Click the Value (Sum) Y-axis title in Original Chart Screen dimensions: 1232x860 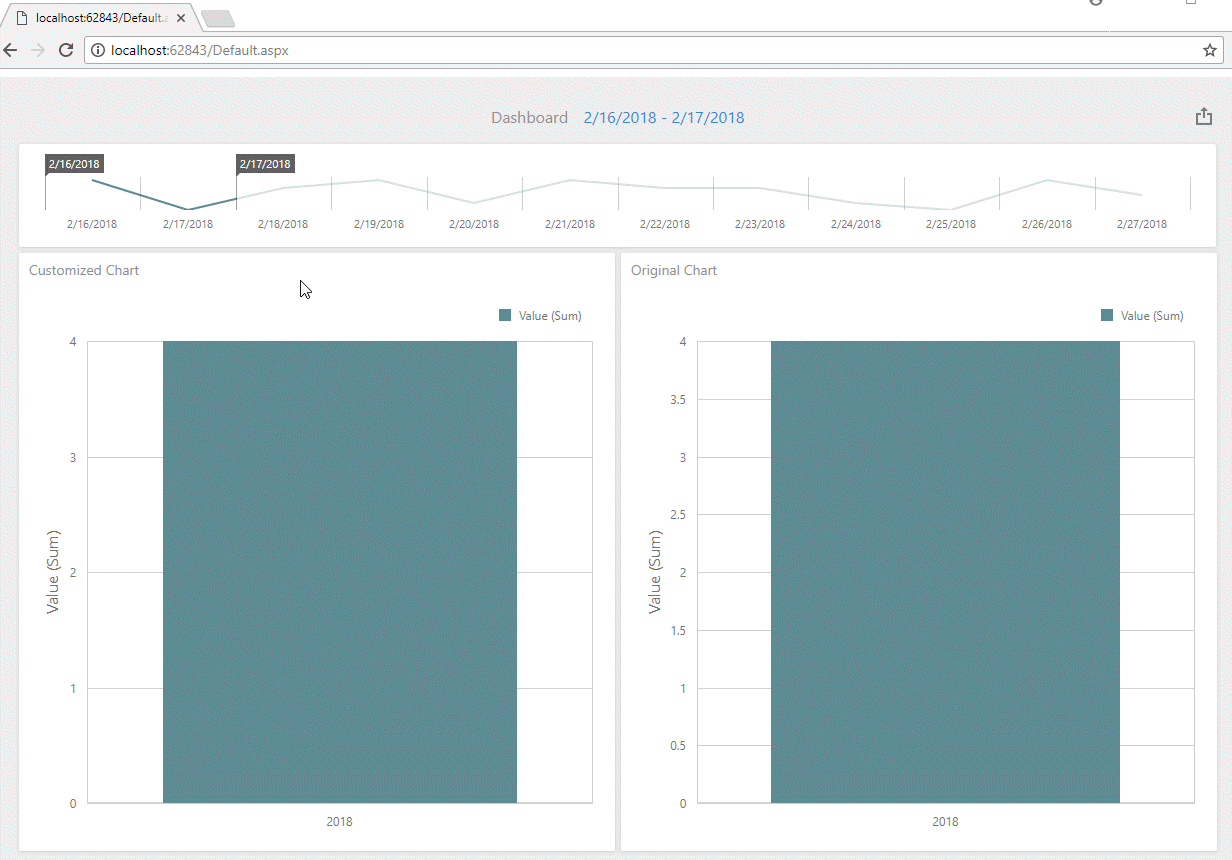[655, 571]
